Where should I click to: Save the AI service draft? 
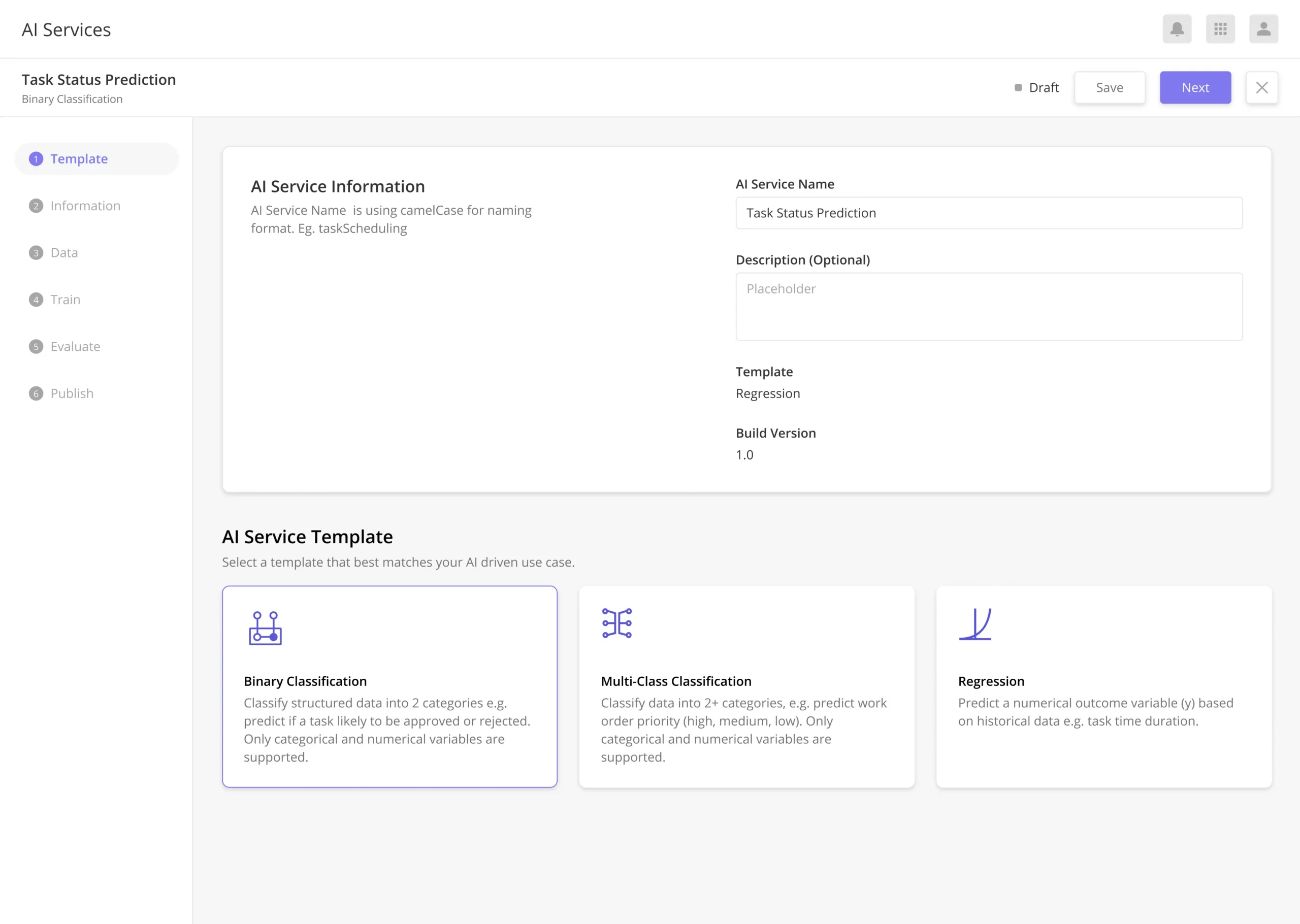1110,88
